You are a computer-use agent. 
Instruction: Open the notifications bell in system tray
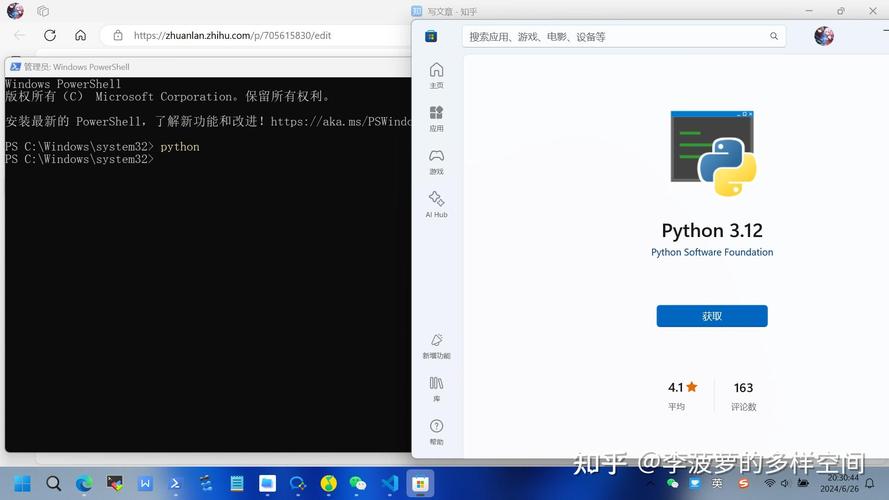pyautogui.click(x=870, y=484)
